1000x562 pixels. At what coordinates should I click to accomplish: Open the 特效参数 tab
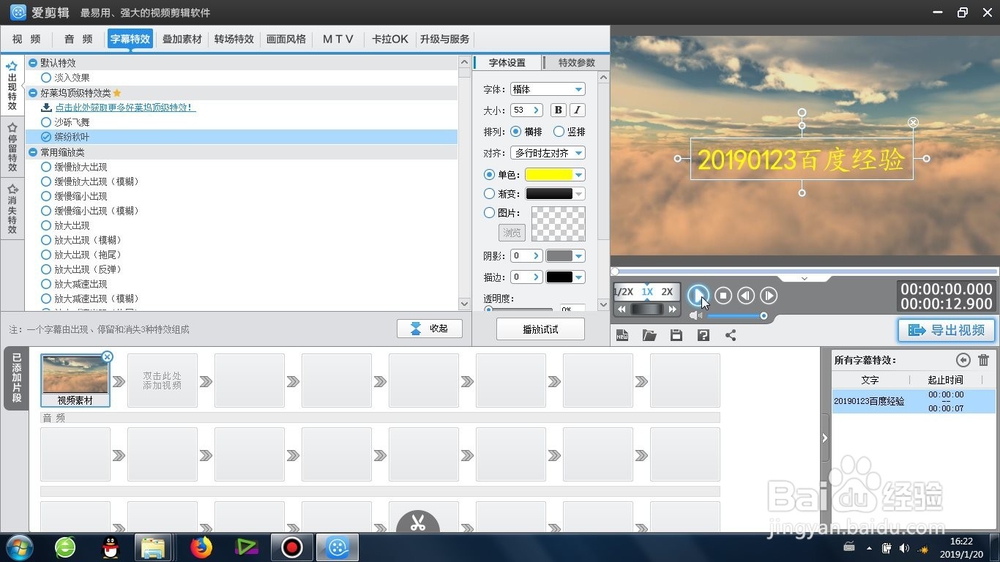(577, 63)
